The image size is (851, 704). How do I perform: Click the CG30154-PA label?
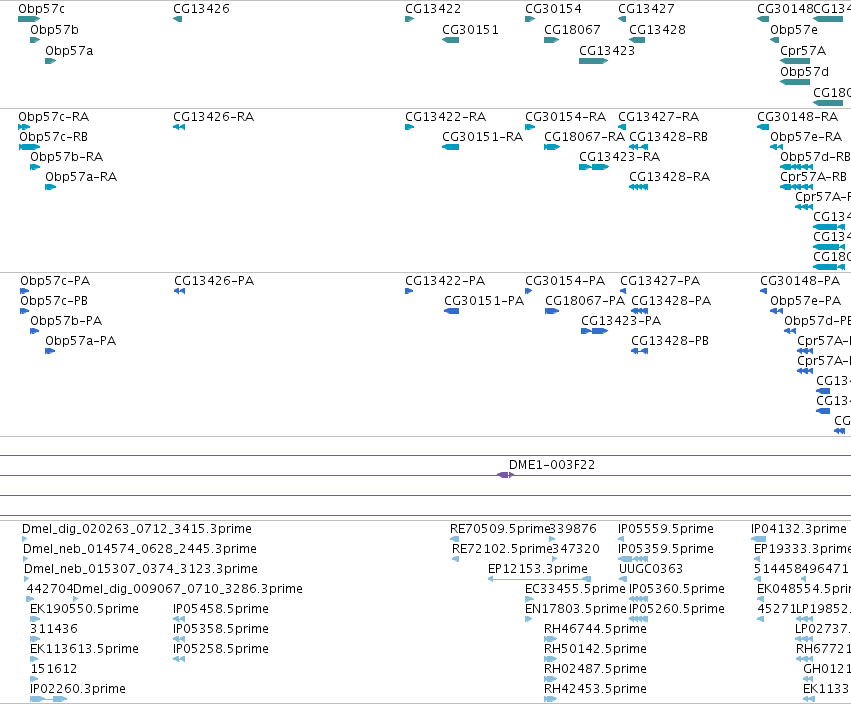point(565,281)
